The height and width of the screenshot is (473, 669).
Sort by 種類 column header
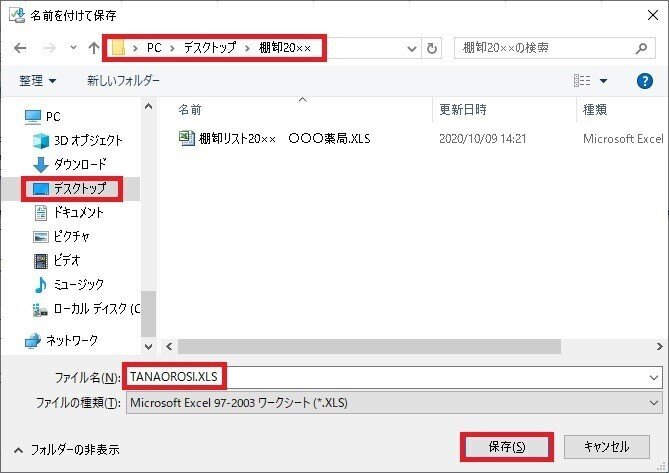595,110
